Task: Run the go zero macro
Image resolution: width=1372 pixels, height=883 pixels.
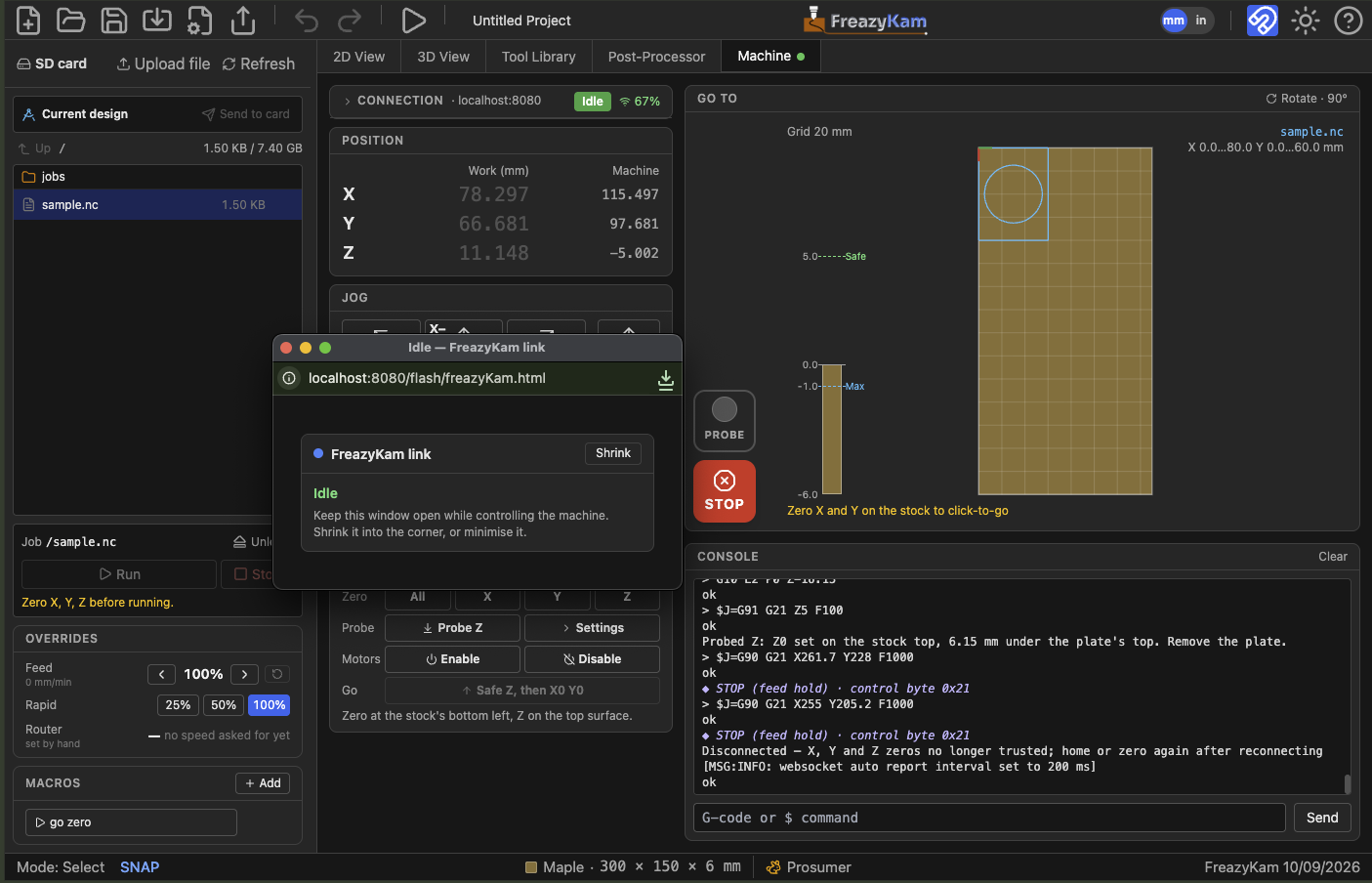Action: (131, 822)
